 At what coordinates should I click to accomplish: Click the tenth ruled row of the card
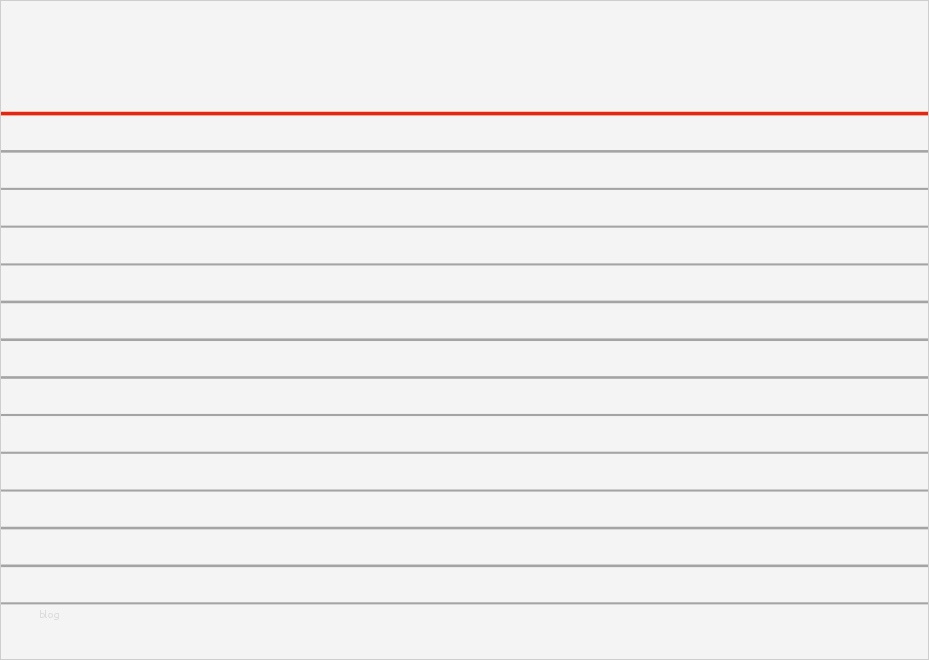[x=464, y=472]
